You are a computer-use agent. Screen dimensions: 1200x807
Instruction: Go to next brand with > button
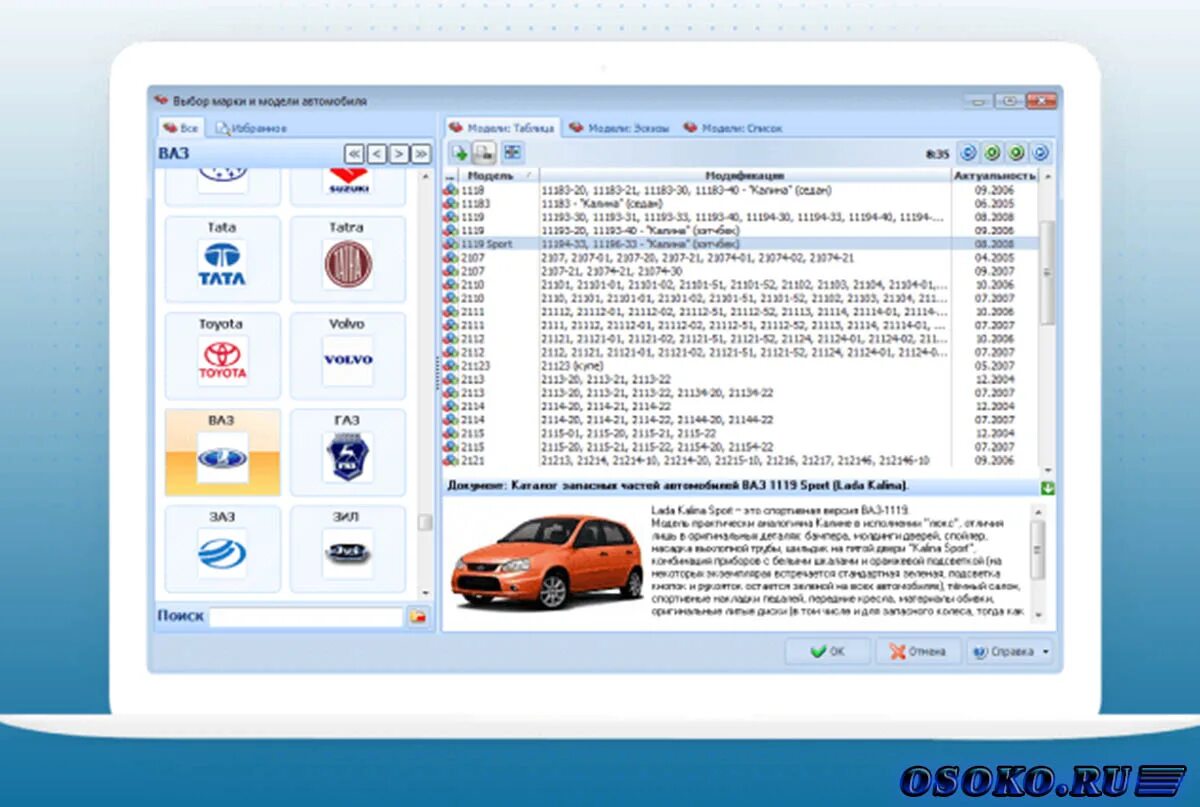coord(399,154)
